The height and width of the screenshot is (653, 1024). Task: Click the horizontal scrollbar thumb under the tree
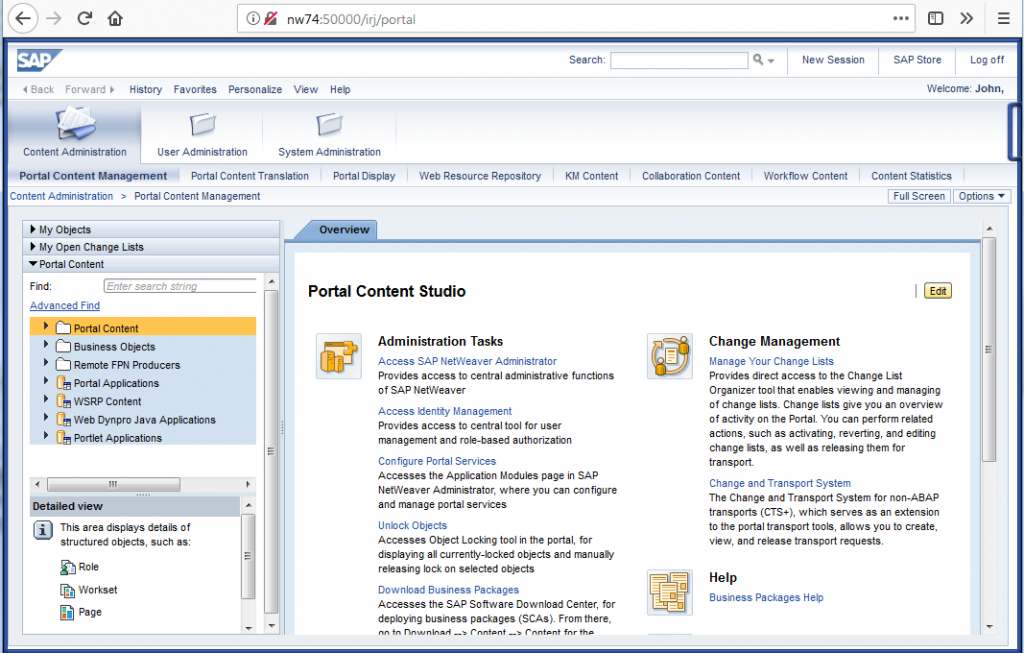(113, 485)
